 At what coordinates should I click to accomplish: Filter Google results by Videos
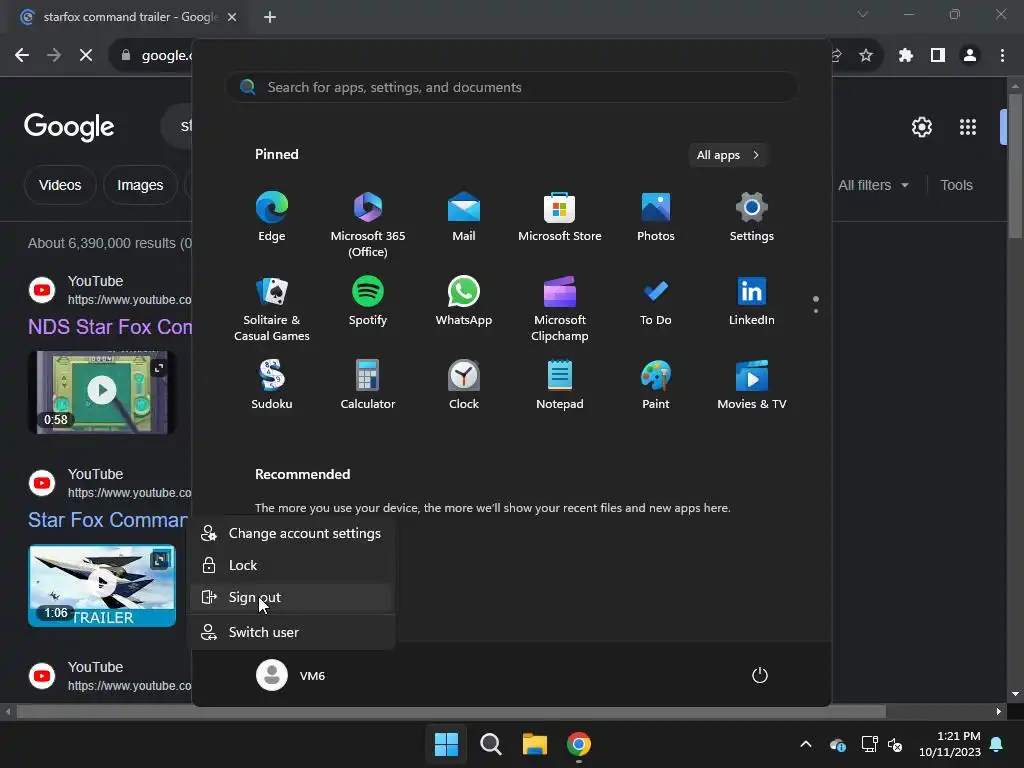pos(60,185)
